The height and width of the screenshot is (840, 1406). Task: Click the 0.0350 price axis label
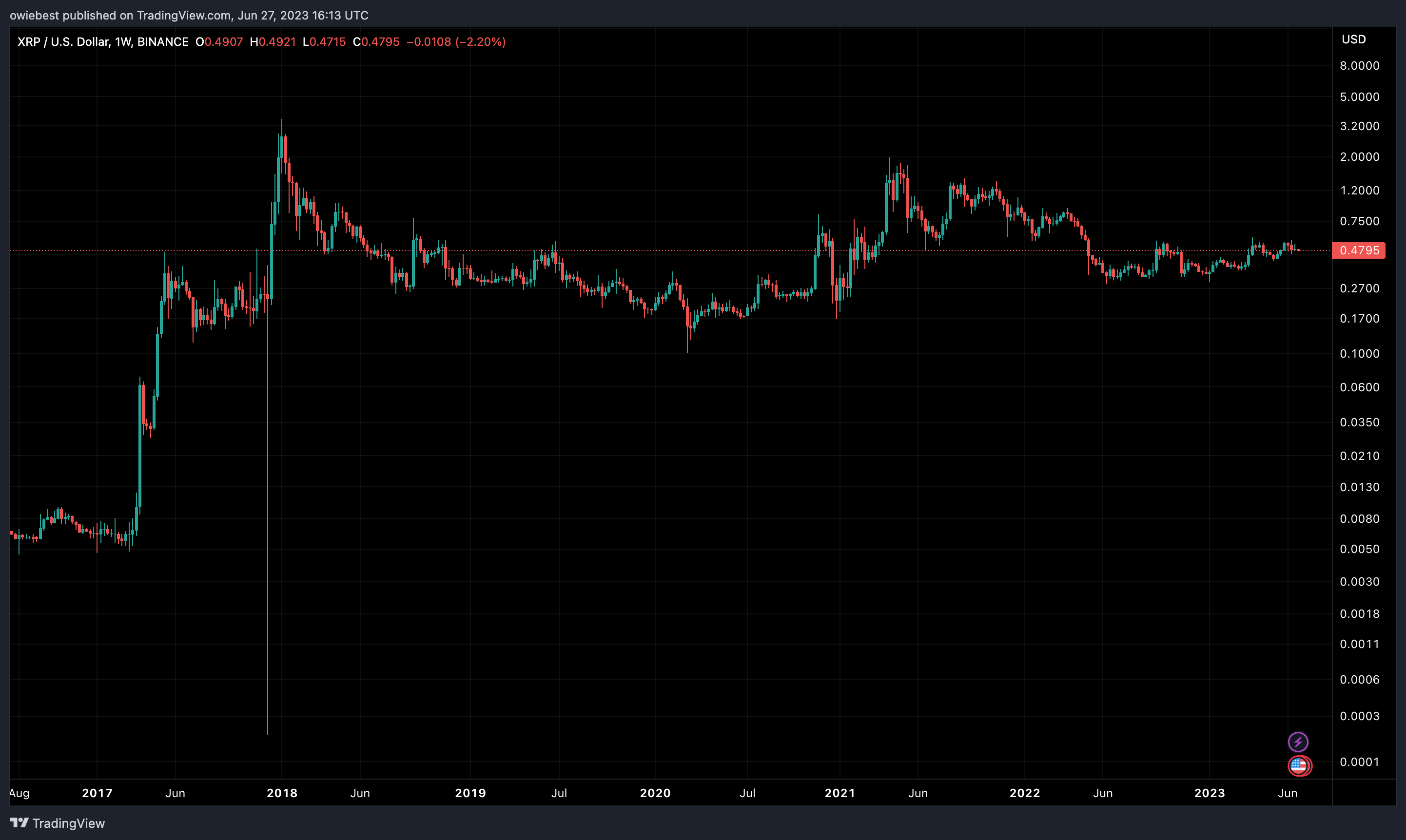[x=1359, y=422]
